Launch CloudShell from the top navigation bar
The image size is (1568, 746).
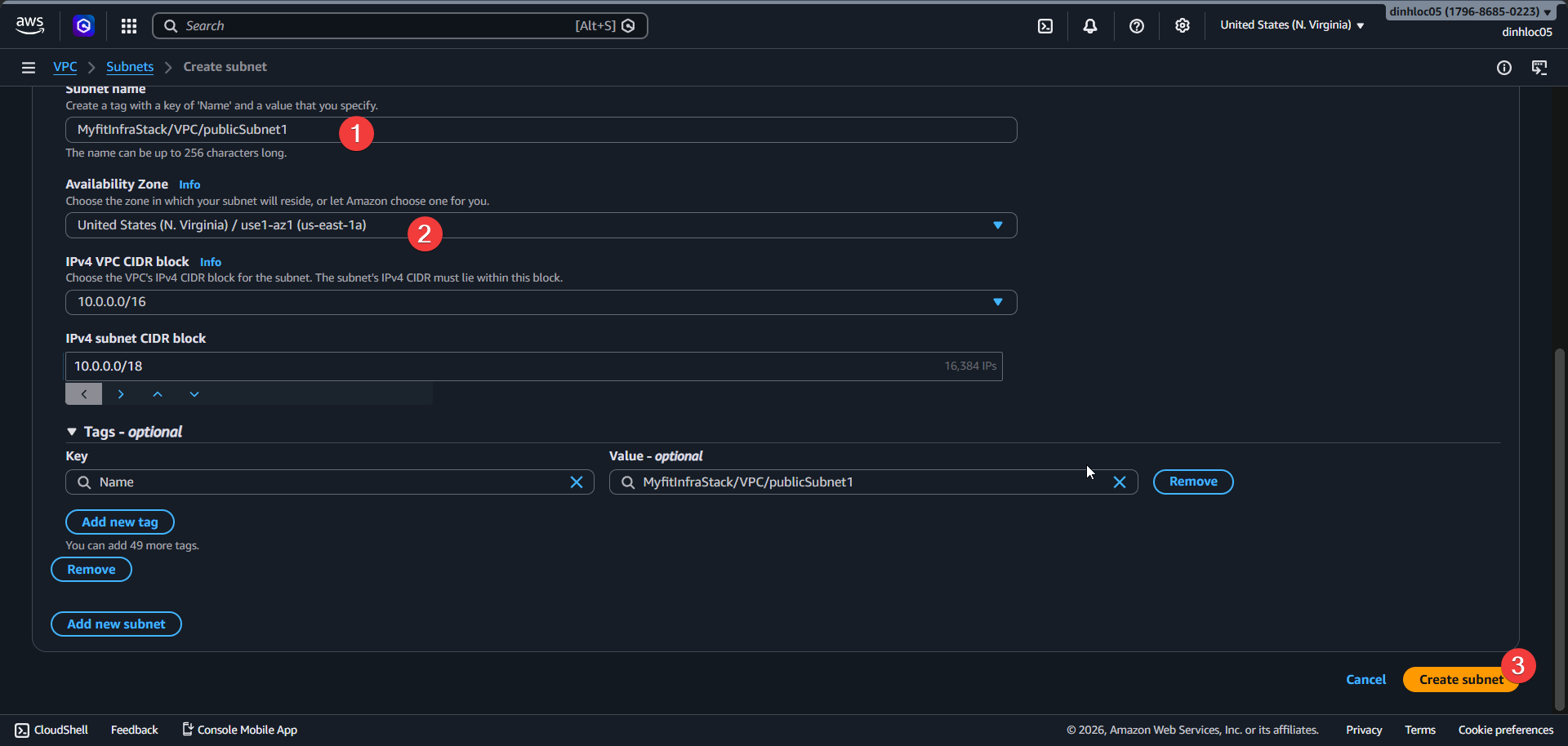point(1046,25)
